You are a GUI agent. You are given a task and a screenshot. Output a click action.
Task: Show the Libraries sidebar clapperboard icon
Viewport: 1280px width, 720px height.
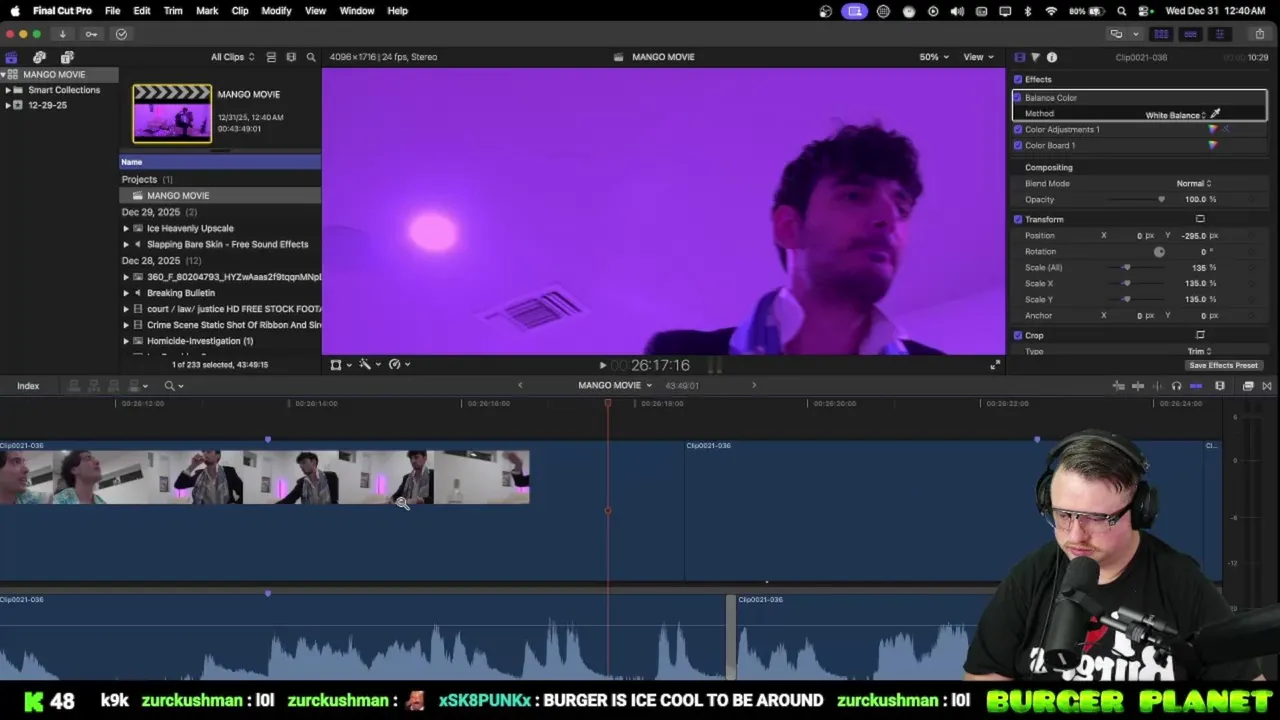[x=11, y=57]
